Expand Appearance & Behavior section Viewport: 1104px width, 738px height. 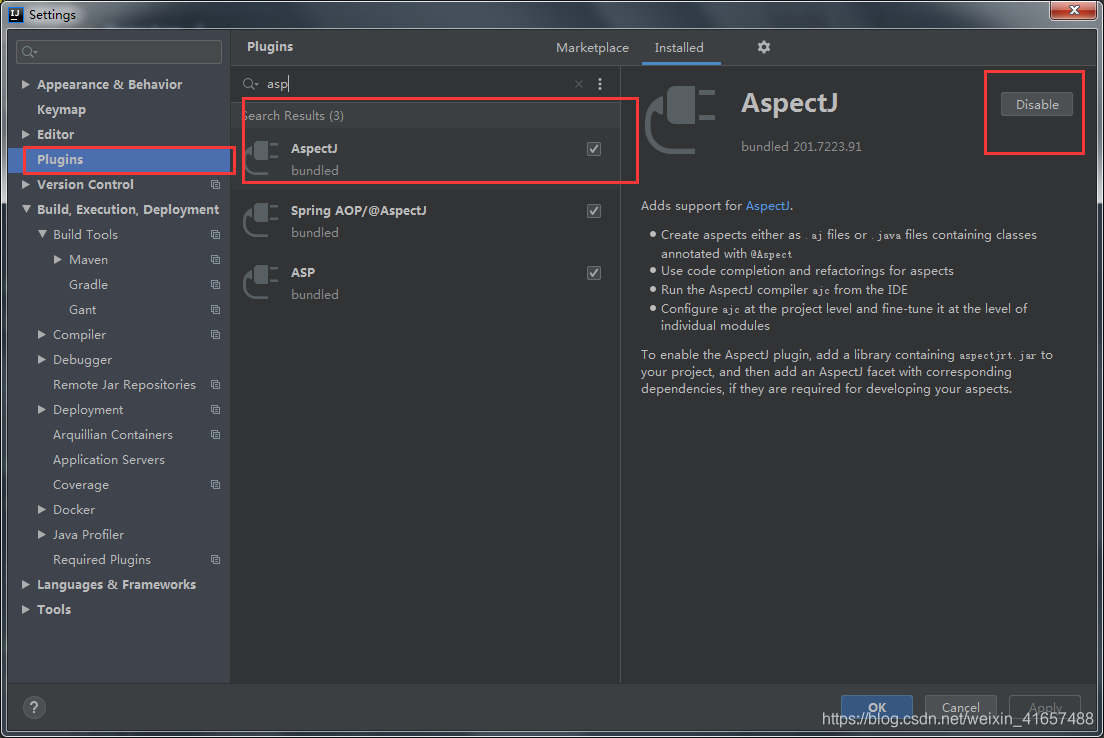coord(25,85)
